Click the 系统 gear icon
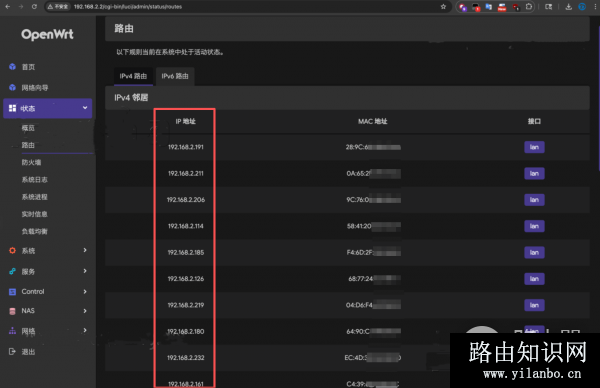 tap(12, 251)
